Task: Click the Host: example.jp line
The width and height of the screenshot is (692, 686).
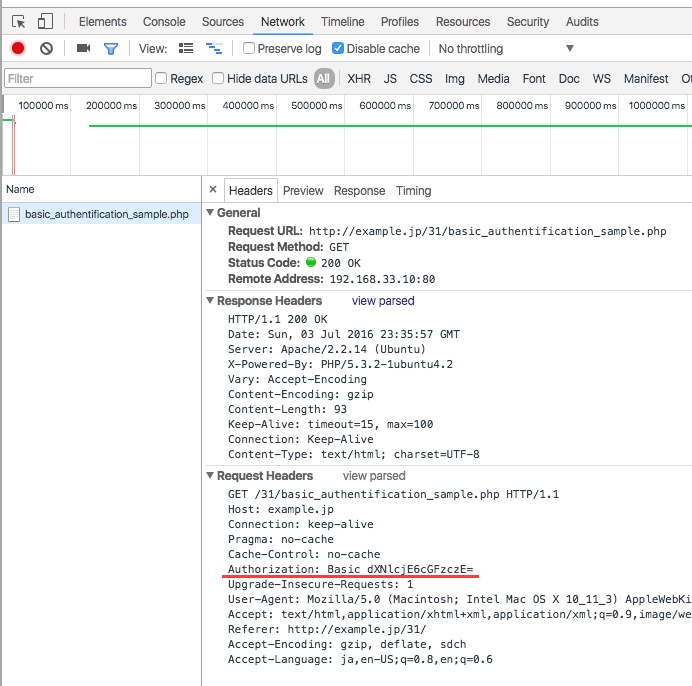Action: point(281,509)
